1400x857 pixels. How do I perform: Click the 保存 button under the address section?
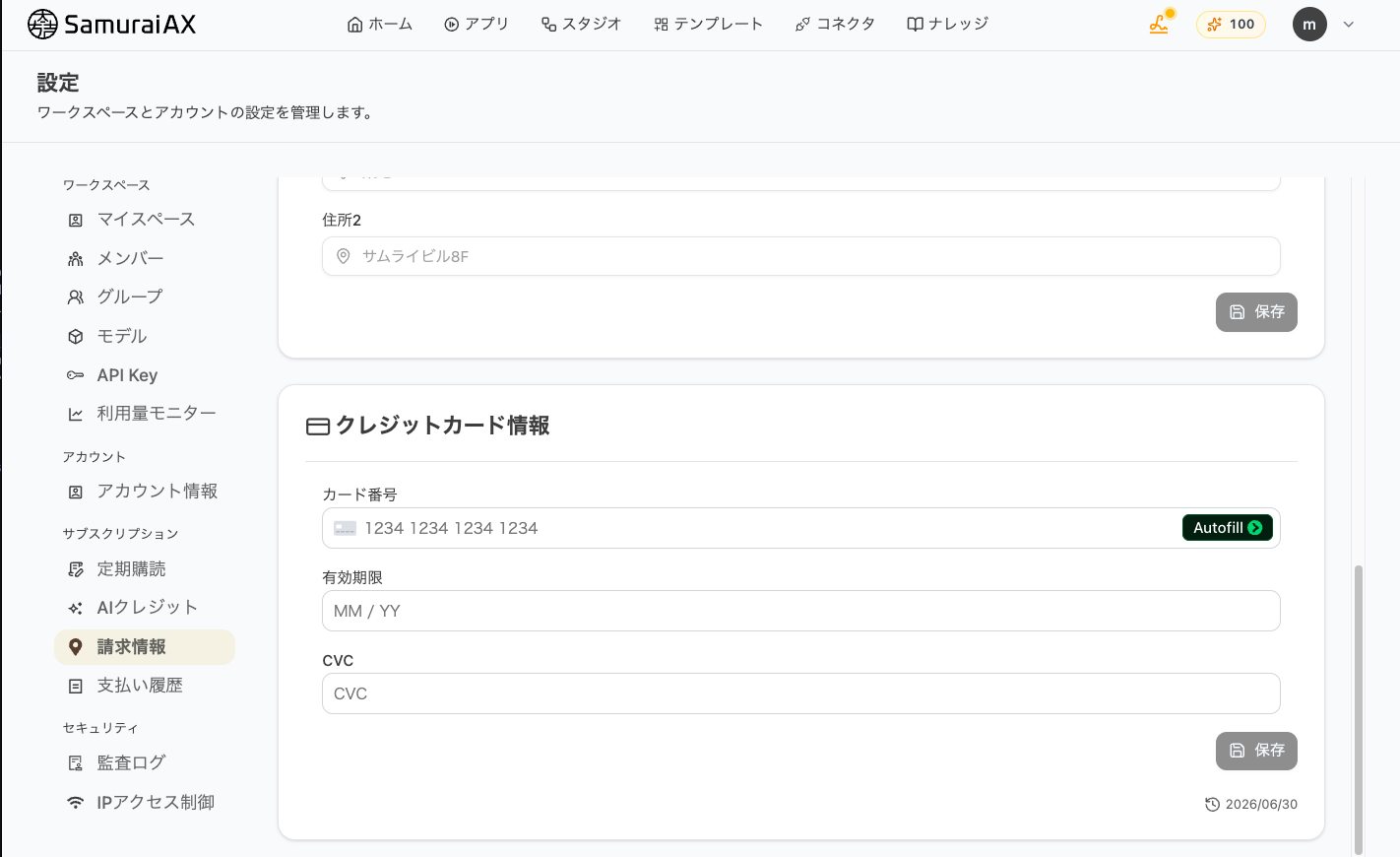coord(1256,312)
